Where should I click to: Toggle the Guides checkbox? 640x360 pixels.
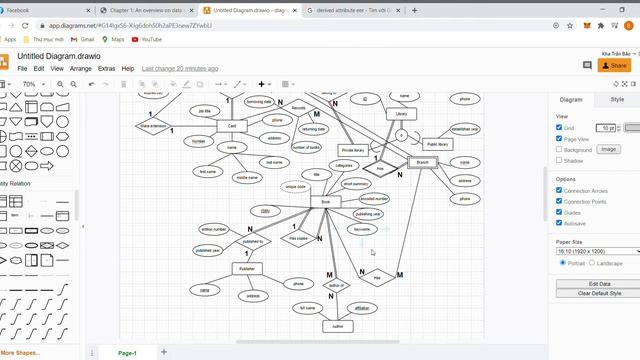559,212
